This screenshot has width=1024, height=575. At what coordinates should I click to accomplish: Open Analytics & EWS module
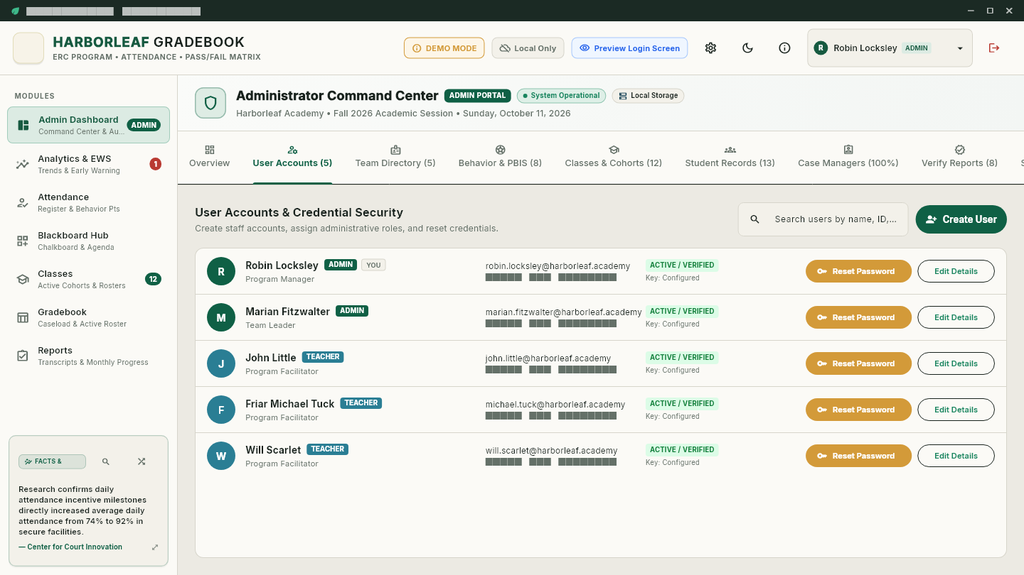coord(89,164)
